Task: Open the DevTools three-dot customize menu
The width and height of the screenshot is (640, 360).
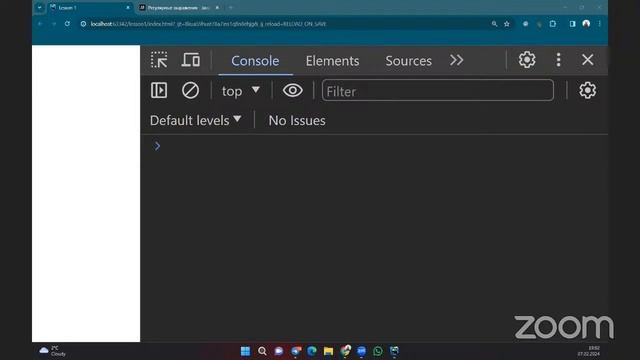Action: pos(558,60)
